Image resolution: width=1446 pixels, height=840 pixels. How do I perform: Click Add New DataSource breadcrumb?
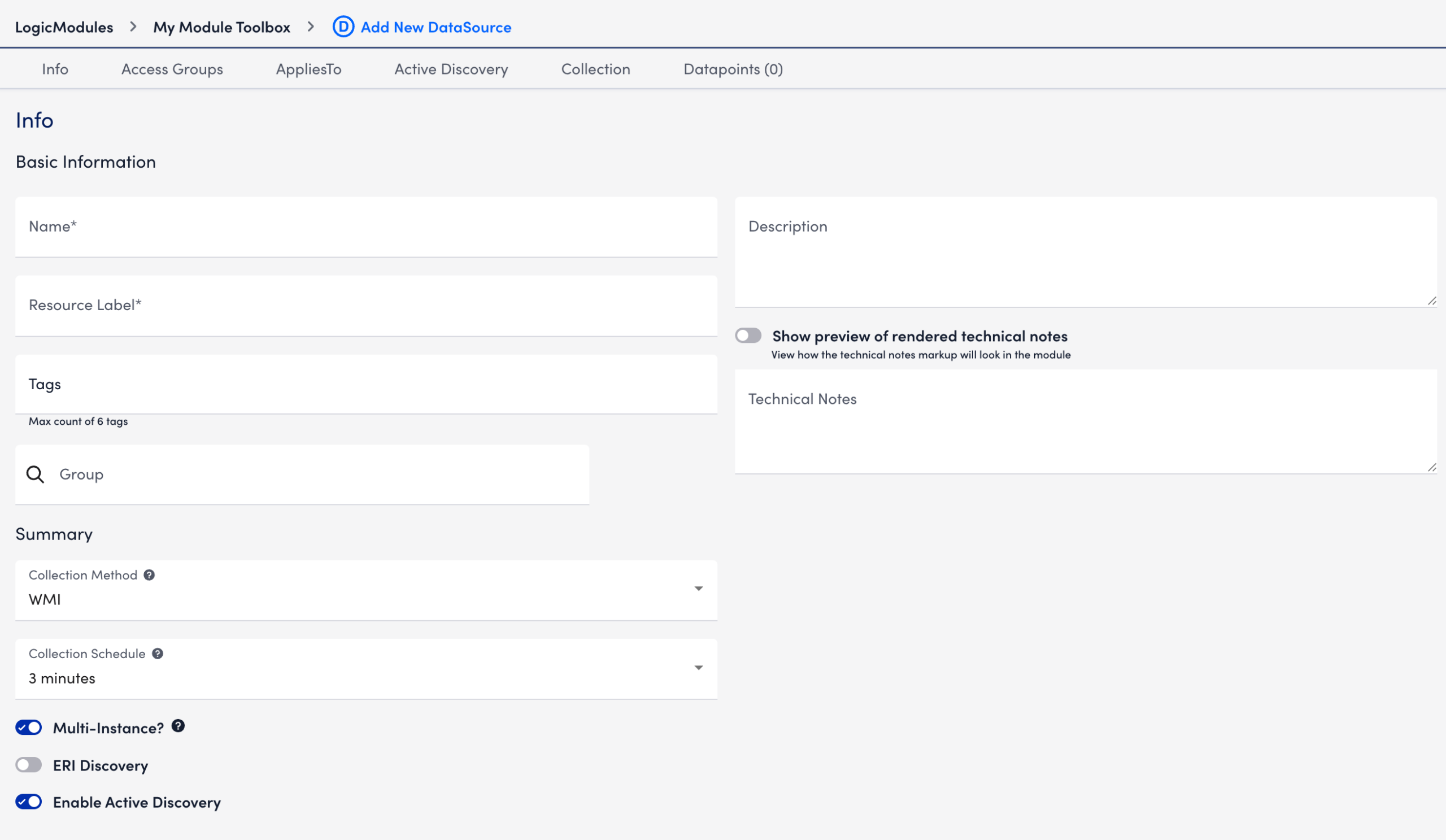click(x=436, y=27)
